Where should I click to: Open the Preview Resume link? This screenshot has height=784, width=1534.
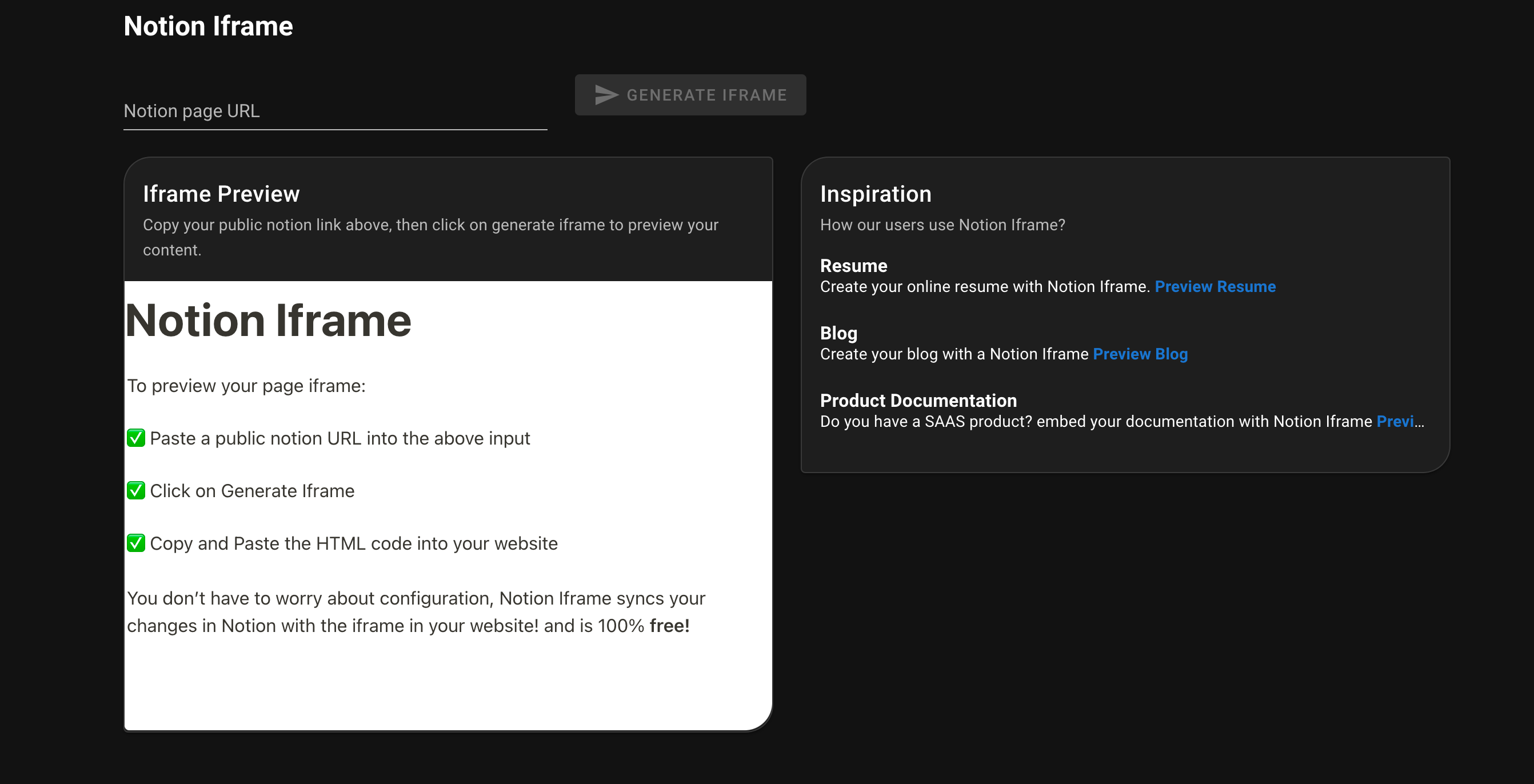point(1215,286)
